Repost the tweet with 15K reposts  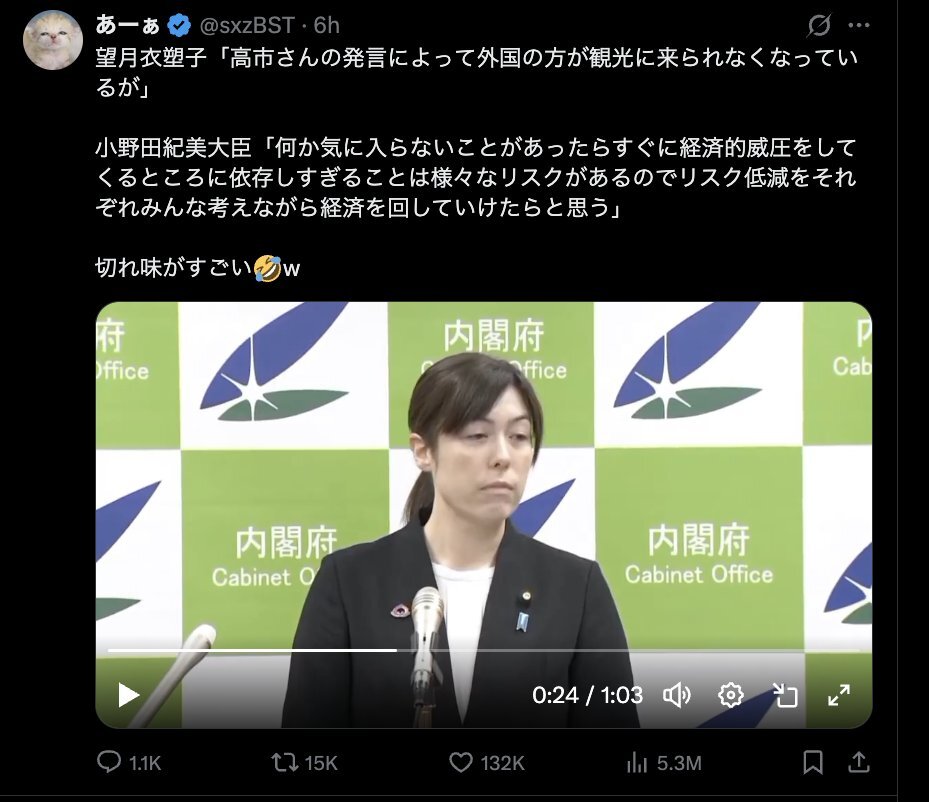[x=305, y=762]
